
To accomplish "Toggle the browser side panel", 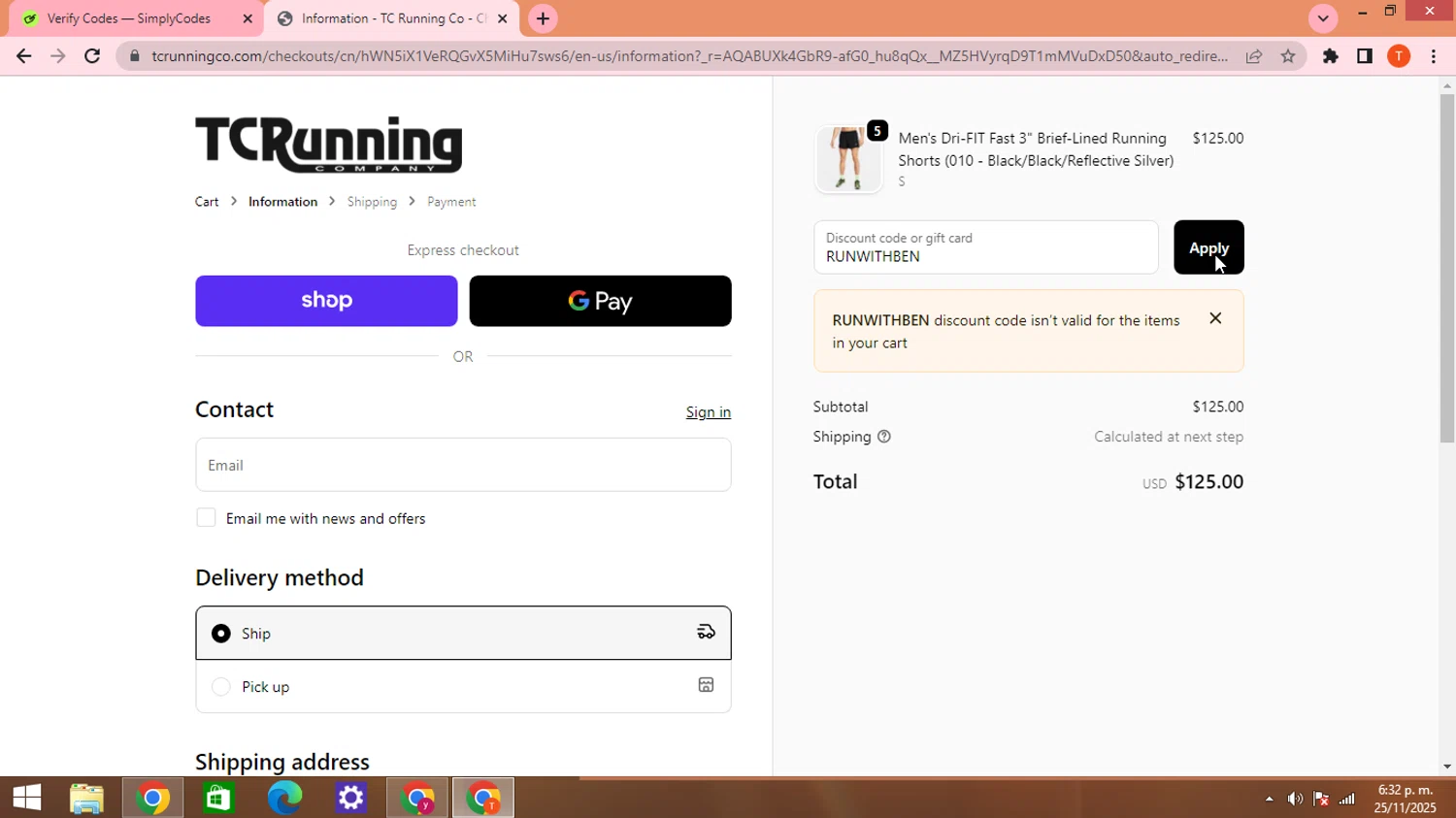I will [x=1365, y=56].
